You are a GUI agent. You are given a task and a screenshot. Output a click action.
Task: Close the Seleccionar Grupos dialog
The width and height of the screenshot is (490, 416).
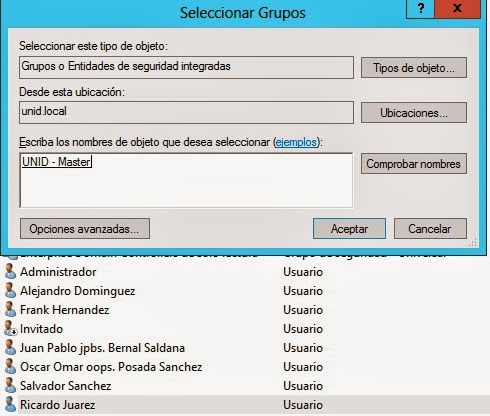tap(458, 8)
